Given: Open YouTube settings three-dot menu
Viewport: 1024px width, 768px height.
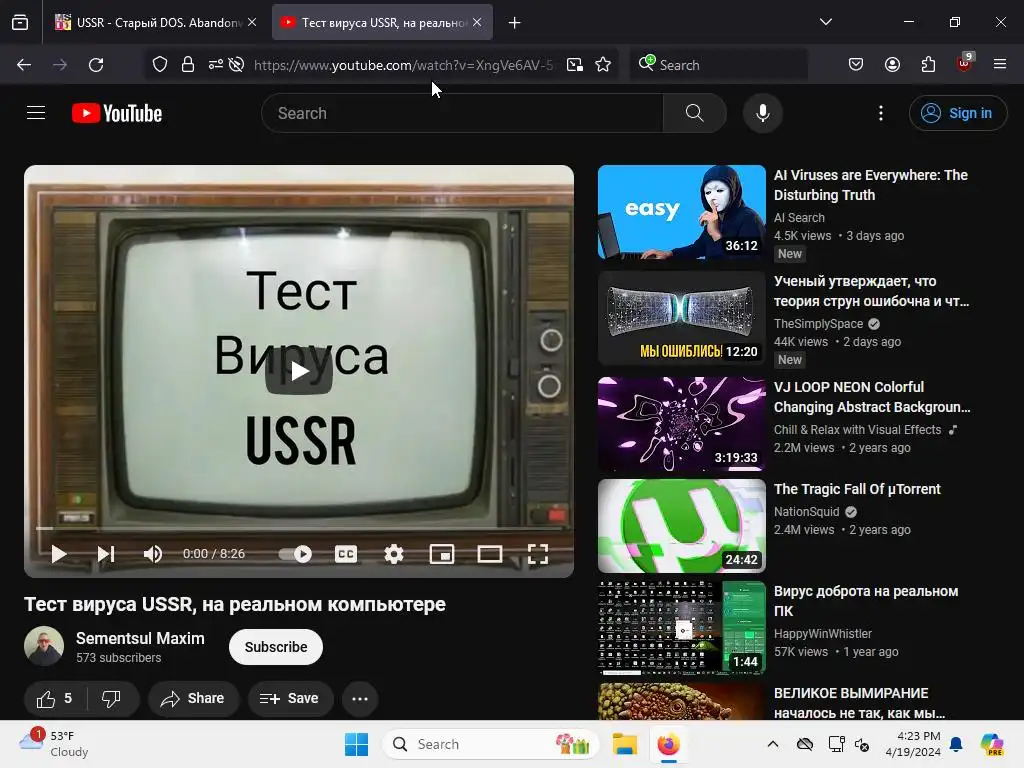Looking at the screenshot, I should pos(881,113).
